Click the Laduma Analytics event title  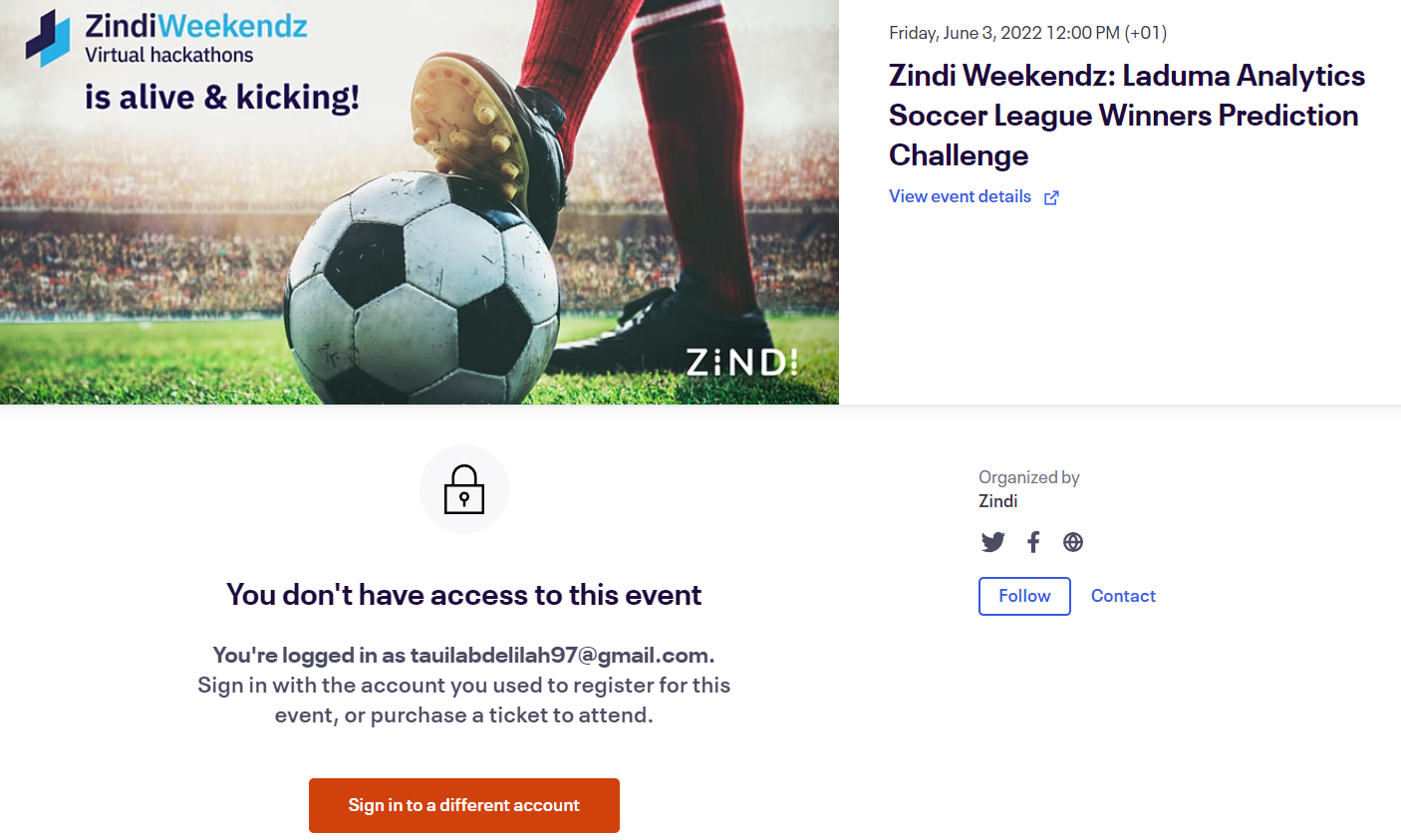click(x=1126, y=115)
